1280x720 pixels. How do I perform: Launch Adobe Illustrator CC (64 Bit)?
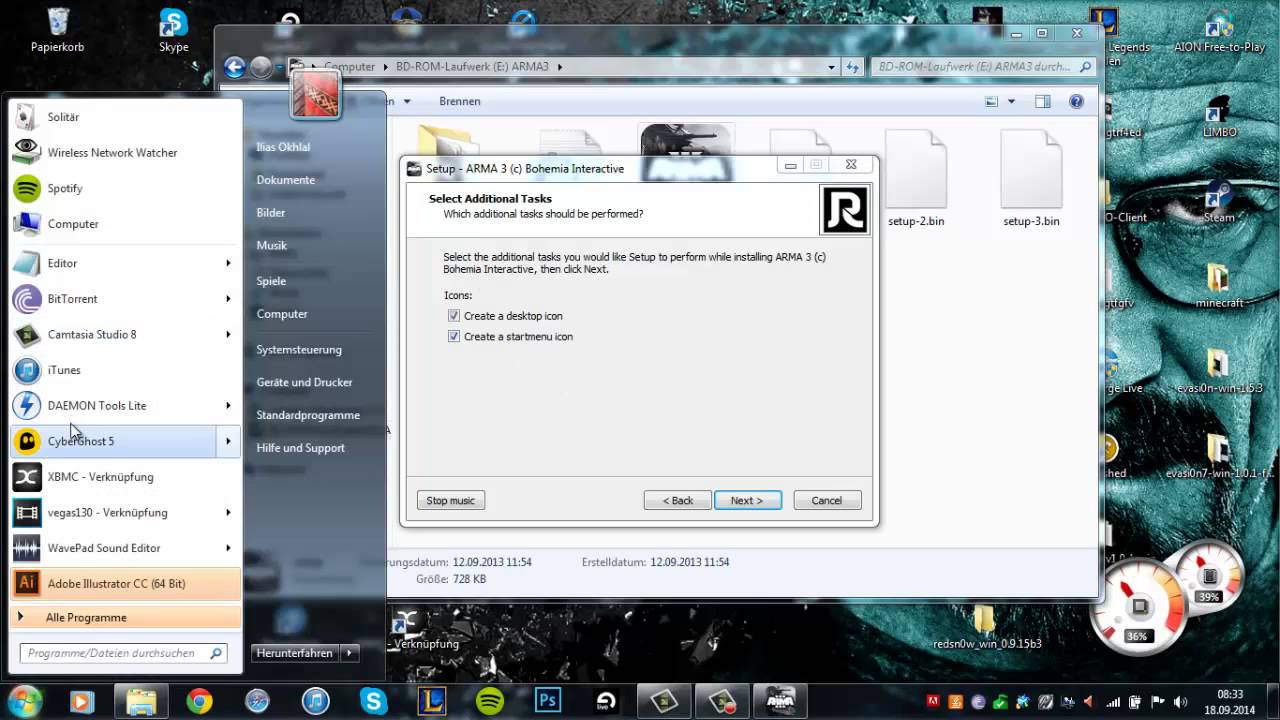125,584
